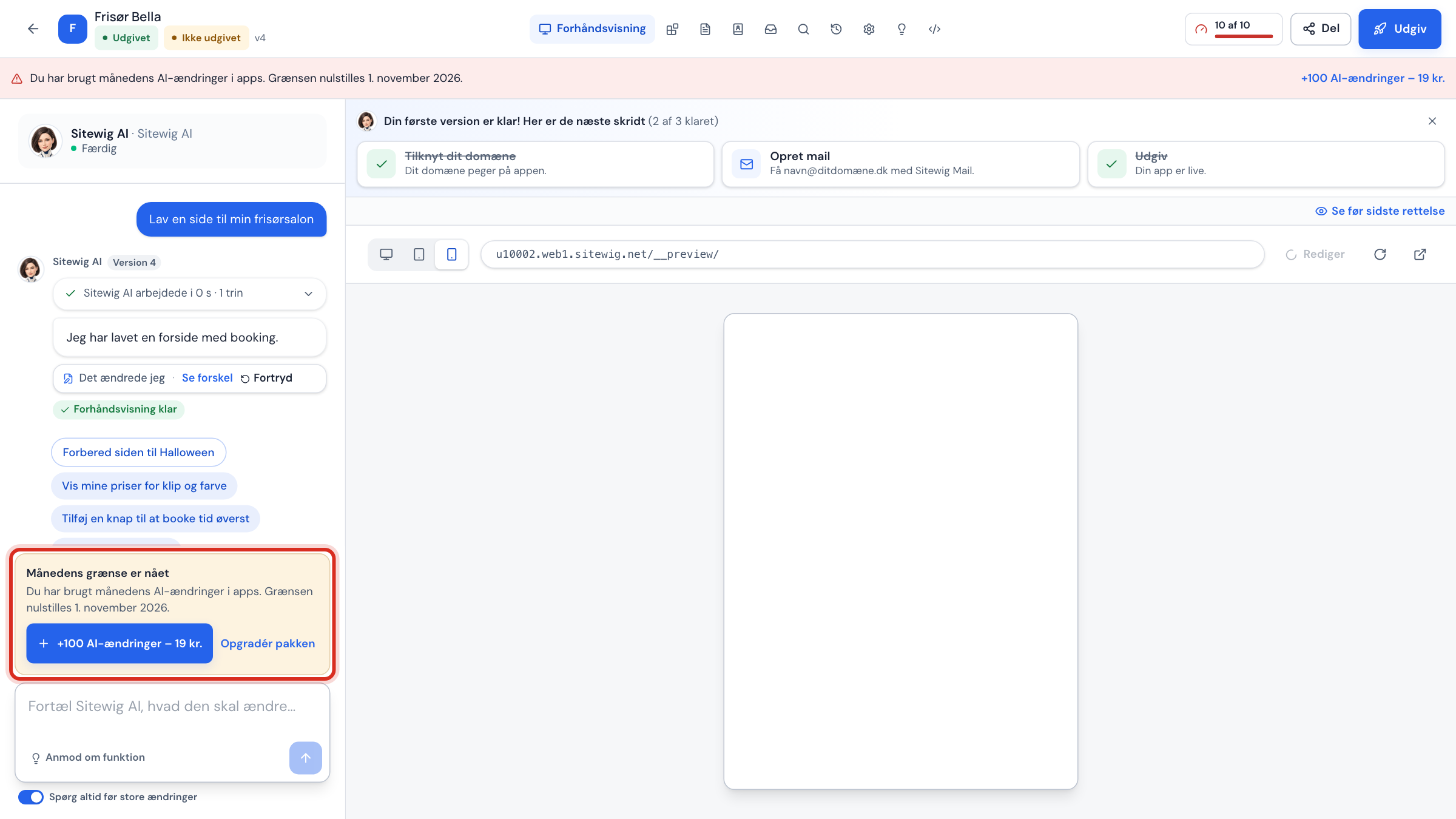Open the inbox tray icon in toolbar
The image size is (1456, 819).
point(770,29)
